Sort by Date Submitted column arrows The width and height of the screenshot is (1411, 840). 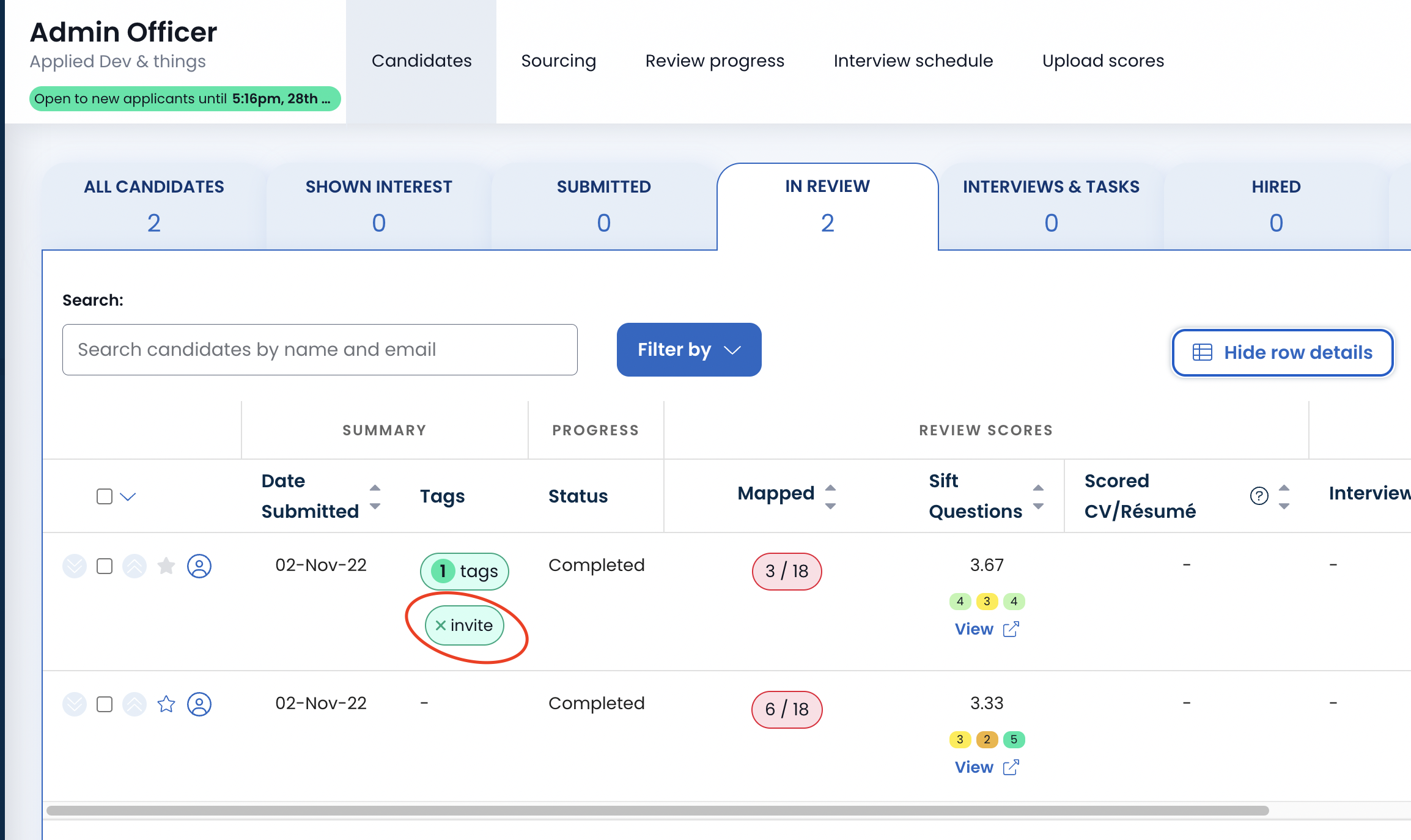(x=375, y=496)
